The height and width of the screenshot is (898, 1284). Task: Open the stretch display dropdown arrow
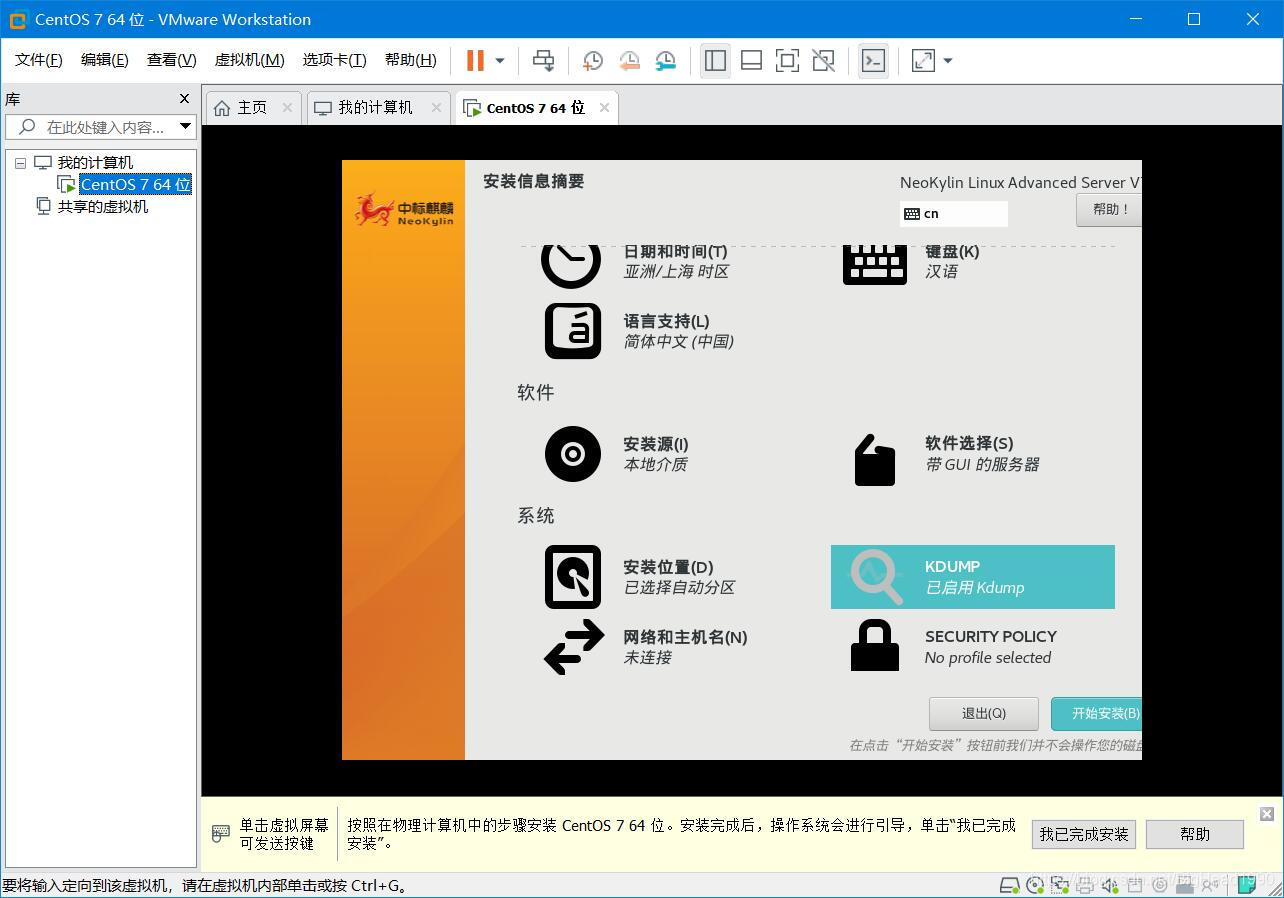(948, 61)
